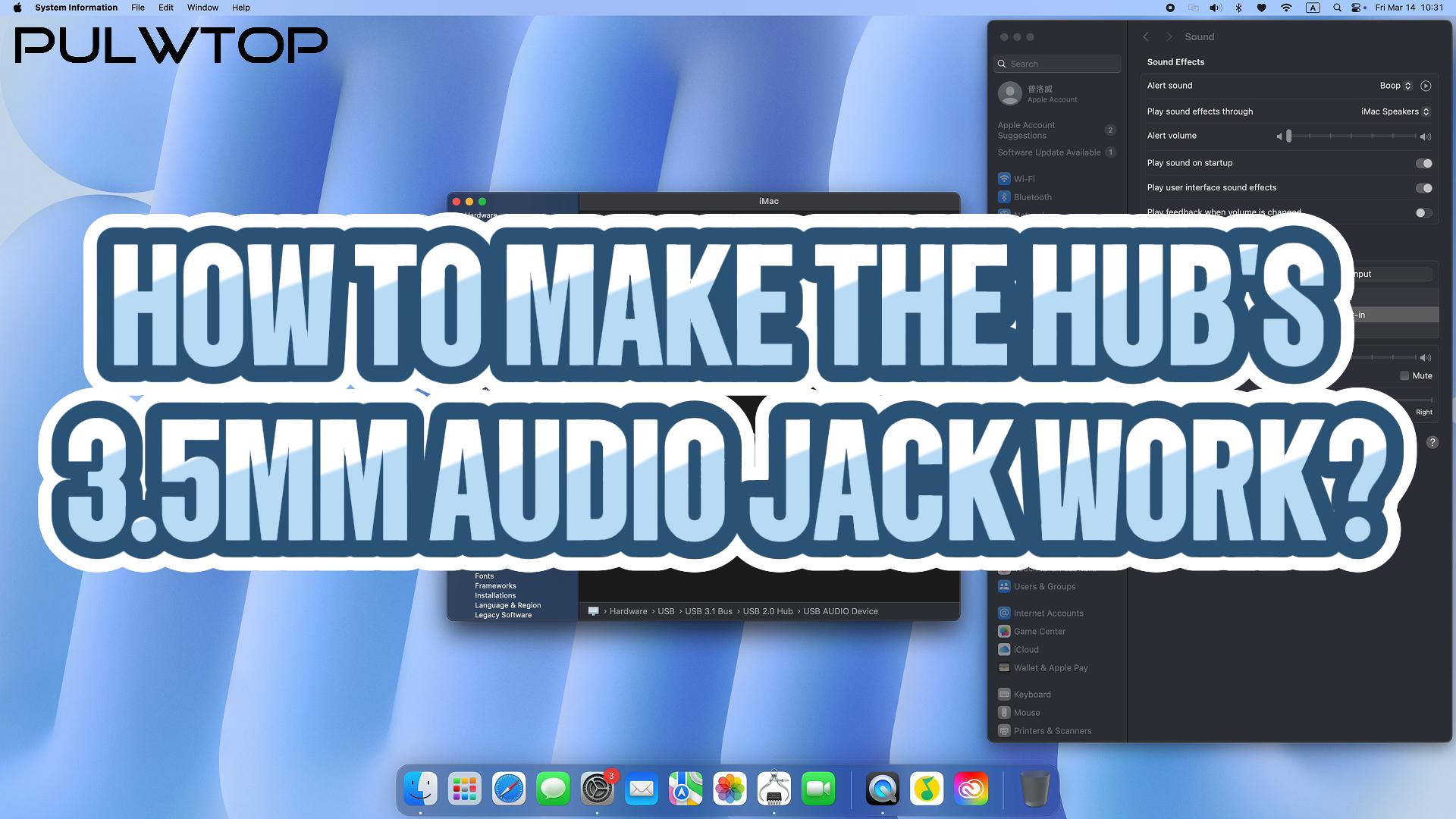Launch FaceTime from the Dock
This screenshot has height=819, width=1456.
[x=818, y=789]
